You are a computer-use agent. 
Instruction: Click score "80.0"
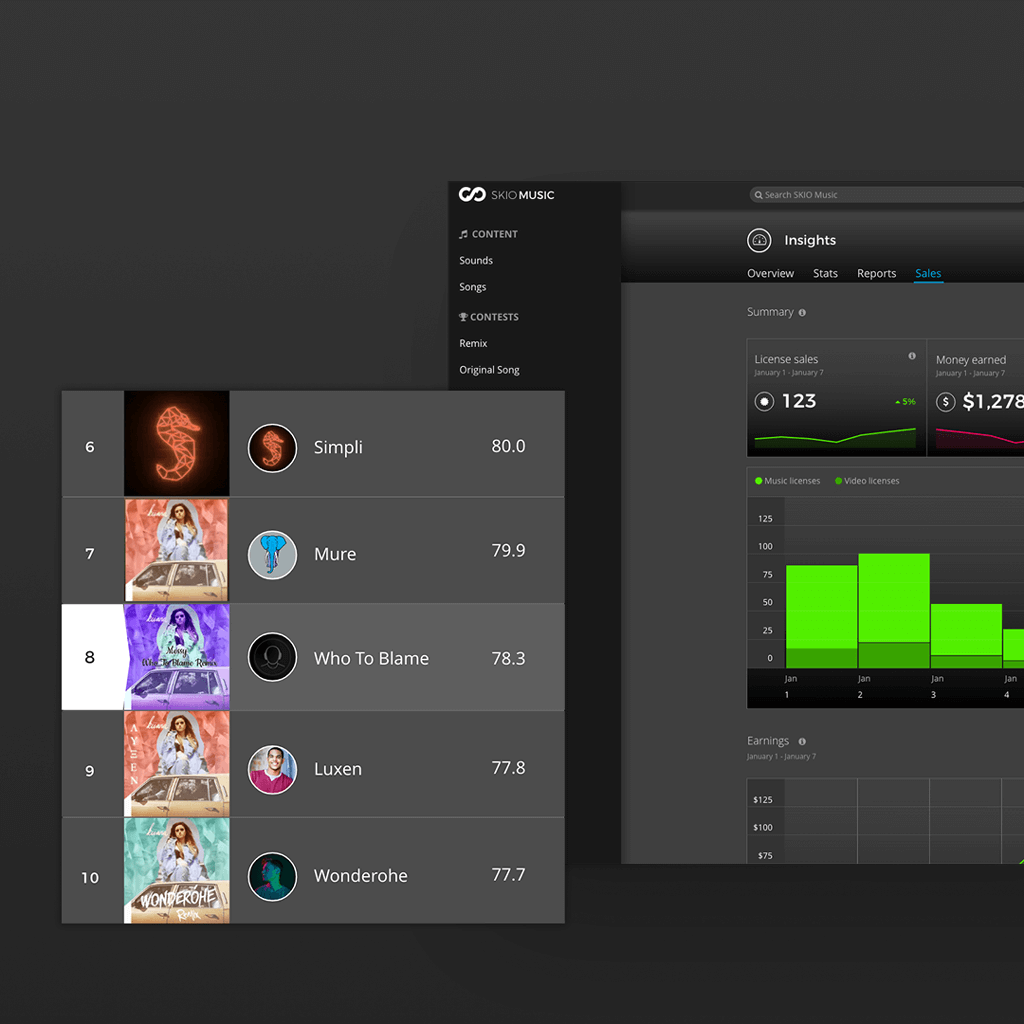[x=508, y=446]
